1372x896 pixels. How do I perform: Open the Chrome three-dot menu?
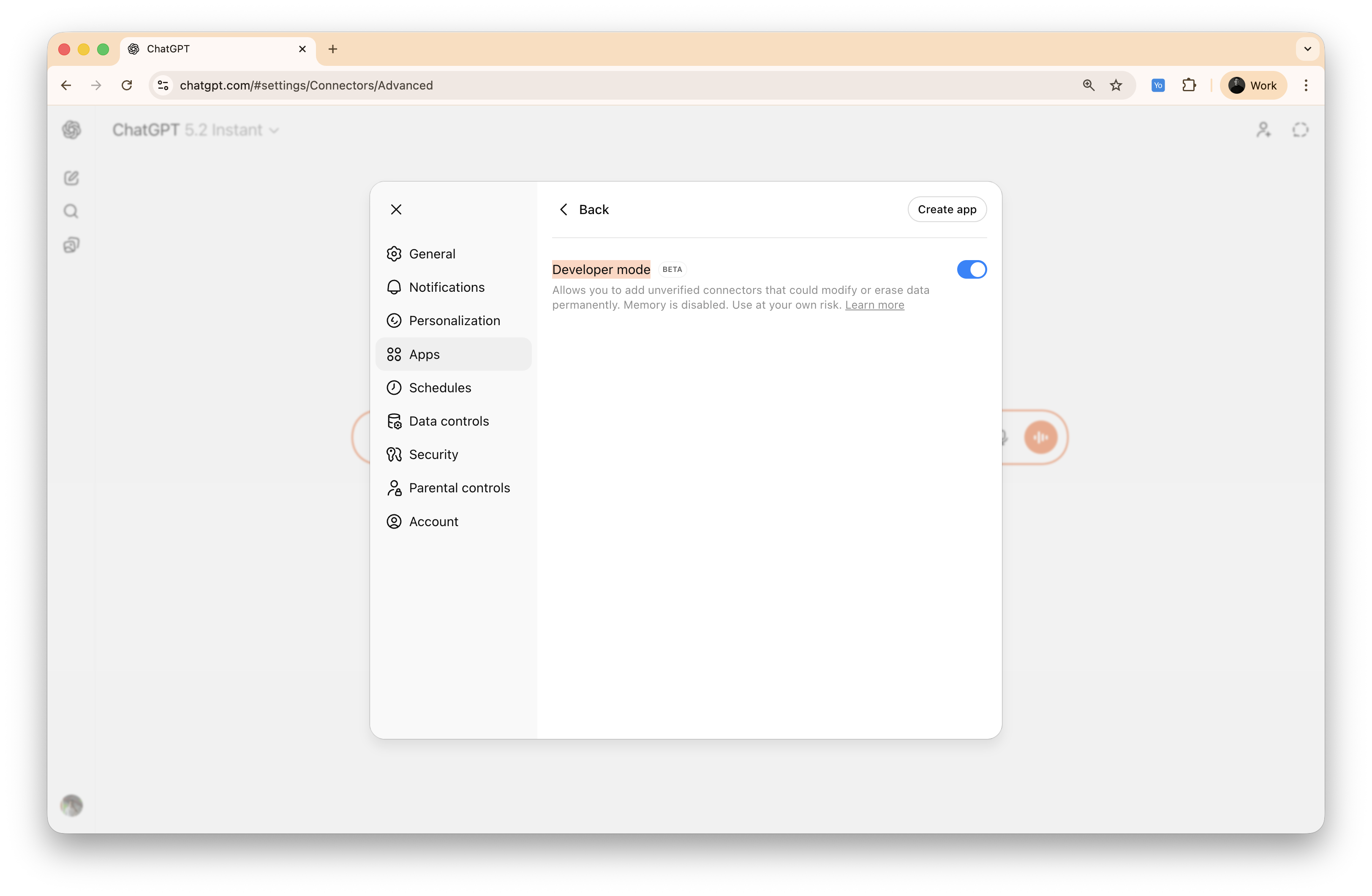(x=1306, y=85)
